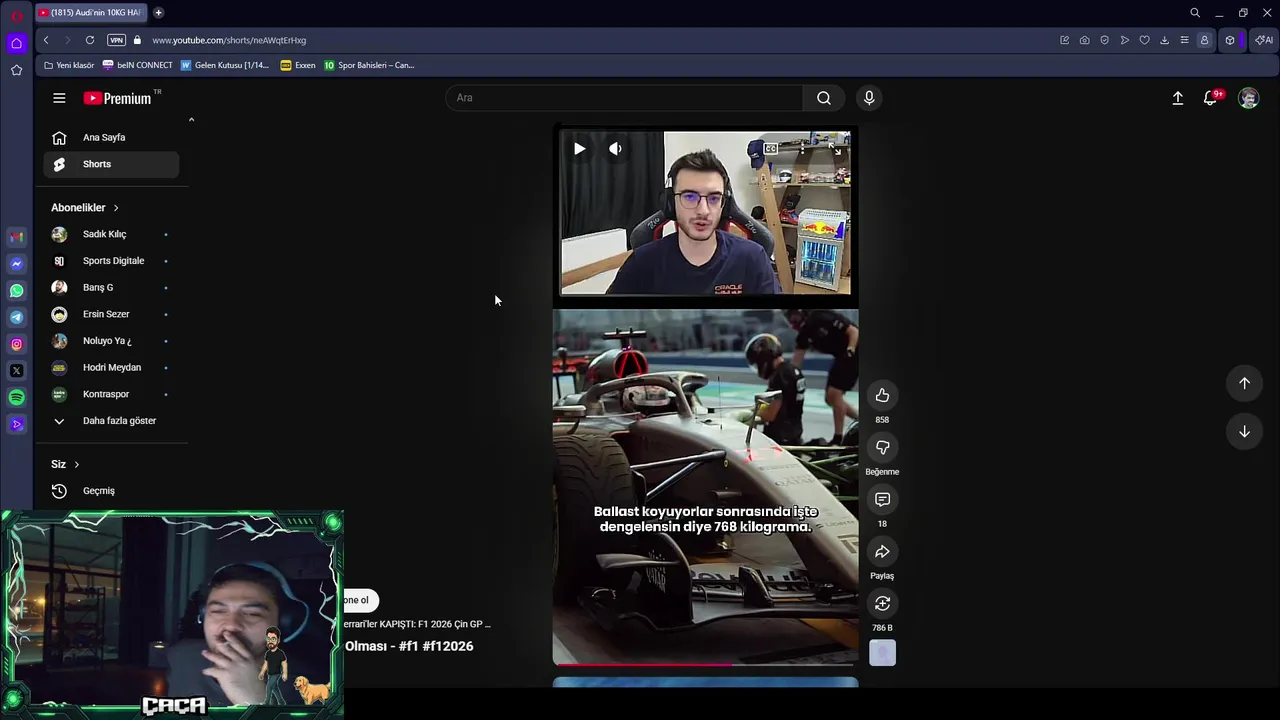1280x720 pixels.
Task: Open Kontraspor channel subscription
Action: pos(111,394)
